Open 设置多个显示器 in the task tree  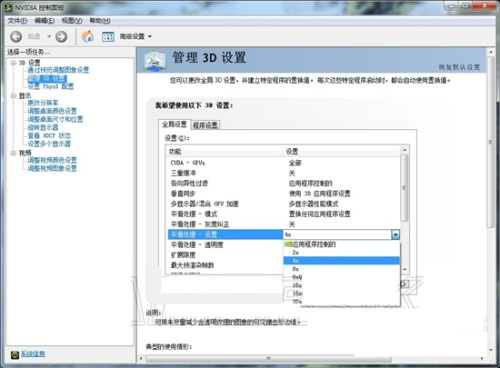tap(49, 144)
